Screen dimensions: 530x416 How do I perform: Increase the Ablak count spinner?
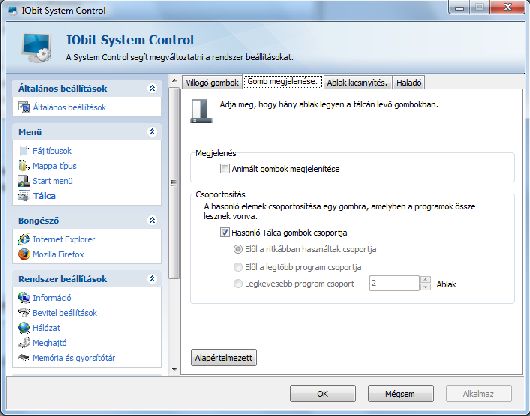point(425,279)
